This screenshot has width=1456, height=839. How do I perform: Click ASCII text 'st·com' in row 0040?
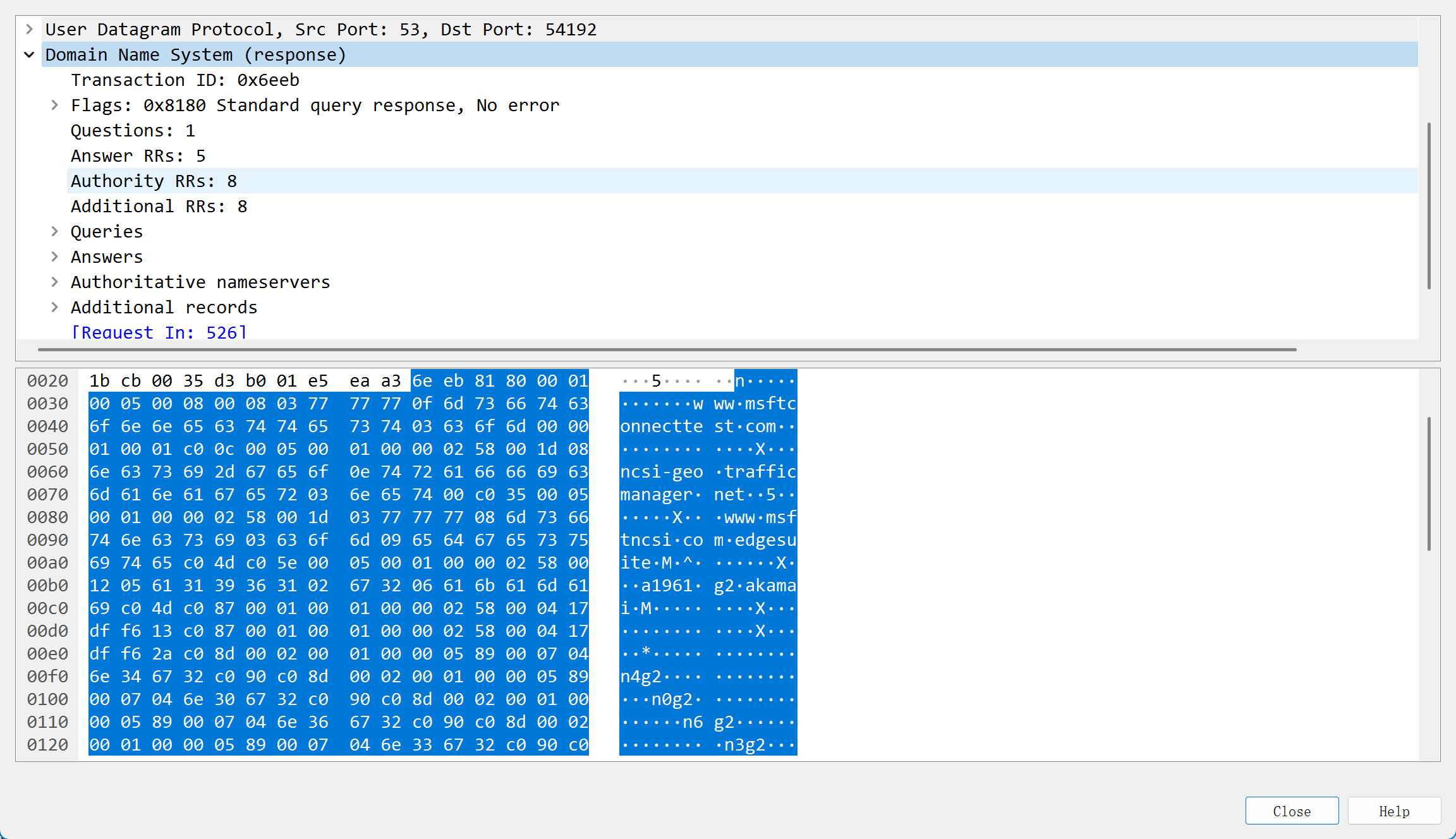point(745,426)
